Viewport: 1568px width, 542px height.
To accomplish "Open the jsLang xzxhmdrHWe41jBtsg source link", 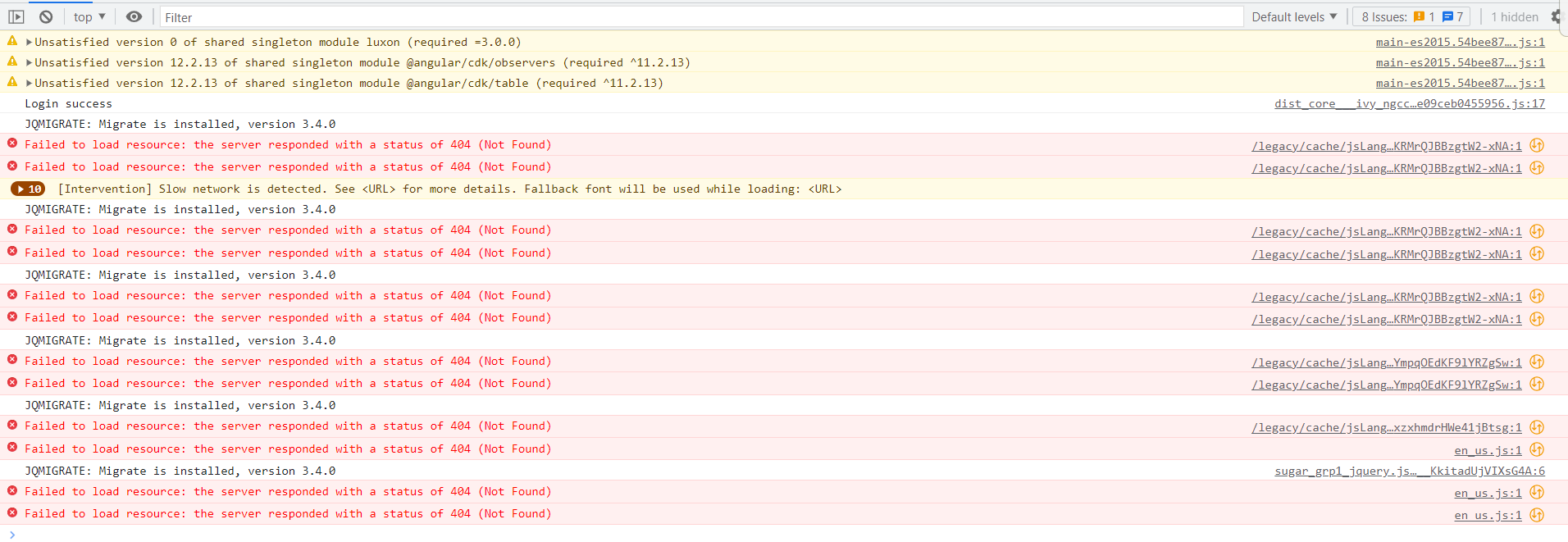I will coord(1386,427).
